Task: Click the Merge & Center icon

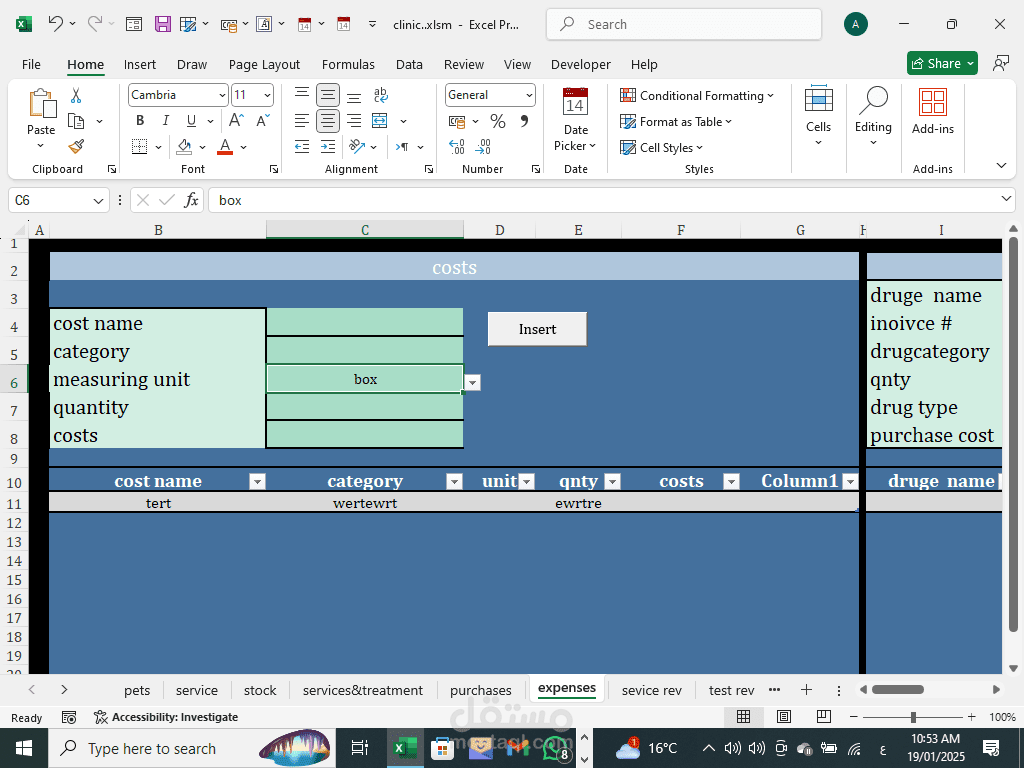Action: tap(379, 121)
